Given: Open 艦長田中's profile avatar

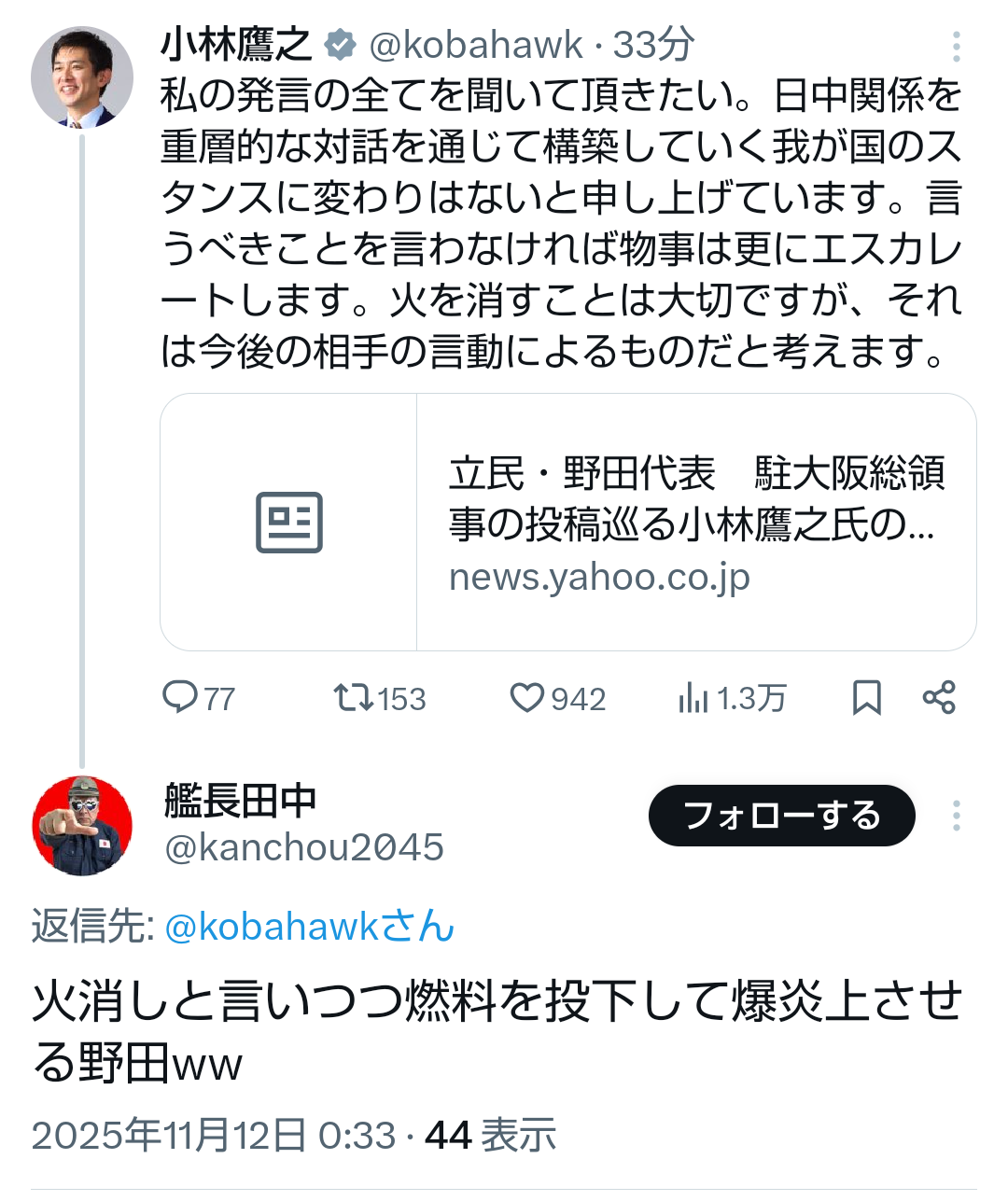Looking at the screenshot, I should click(82, 825).
